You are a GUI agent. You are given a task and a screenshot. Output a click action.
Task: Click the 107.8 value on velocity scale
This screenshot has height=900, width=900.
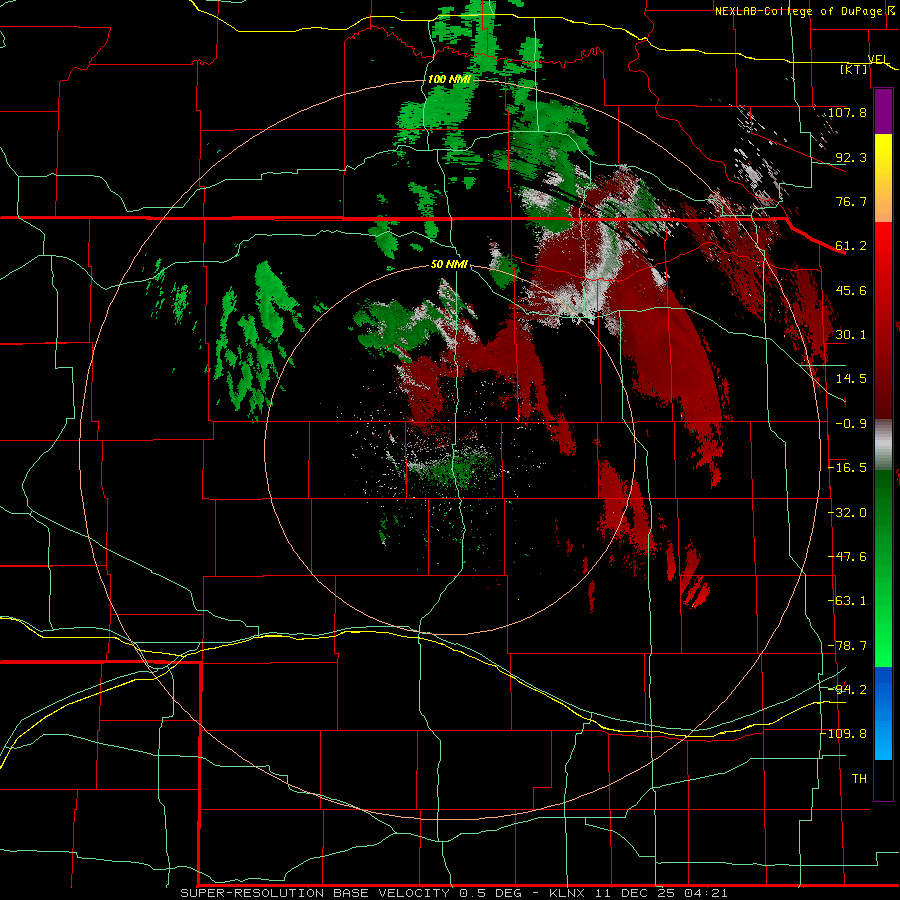847,112
